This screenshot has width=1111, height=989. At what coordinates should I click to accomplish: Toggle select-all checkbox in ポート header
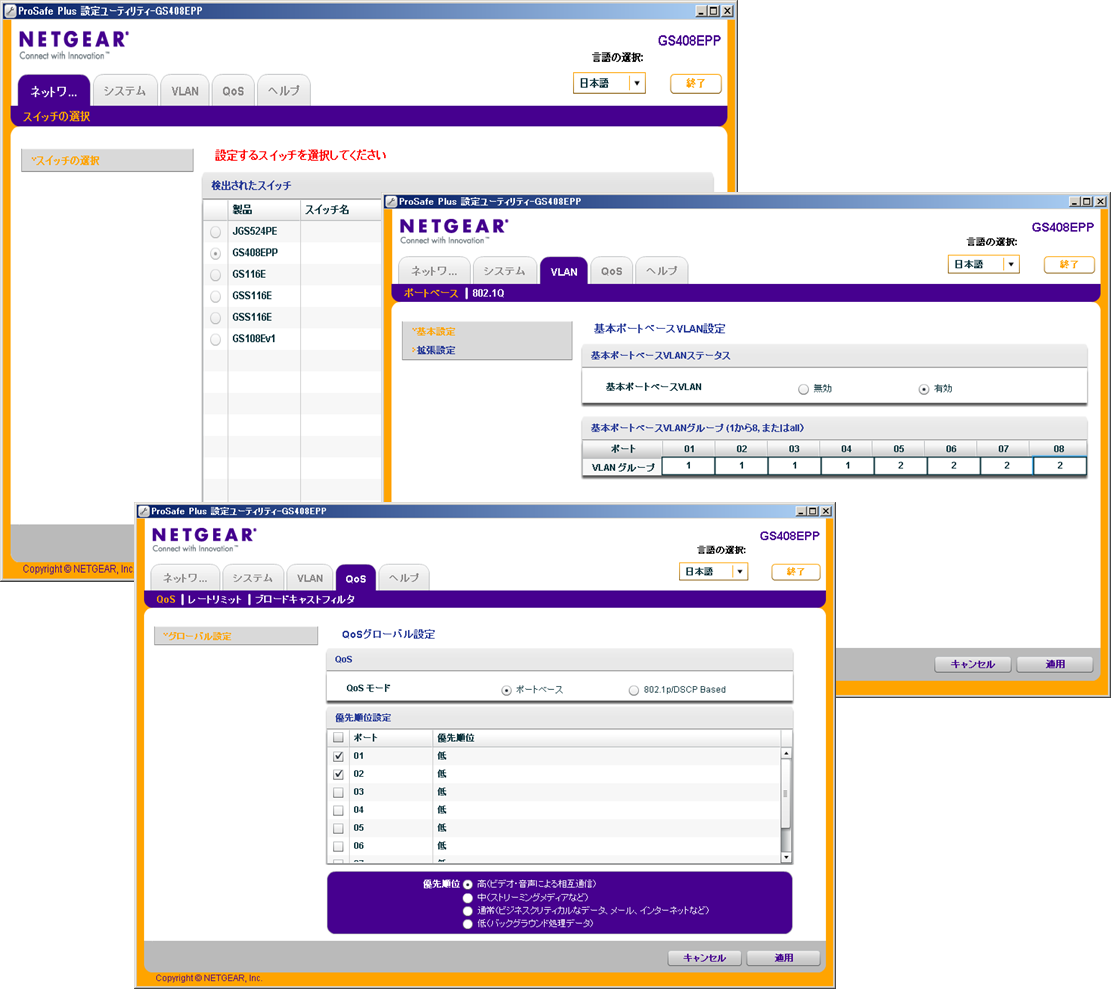coord(339,737)
